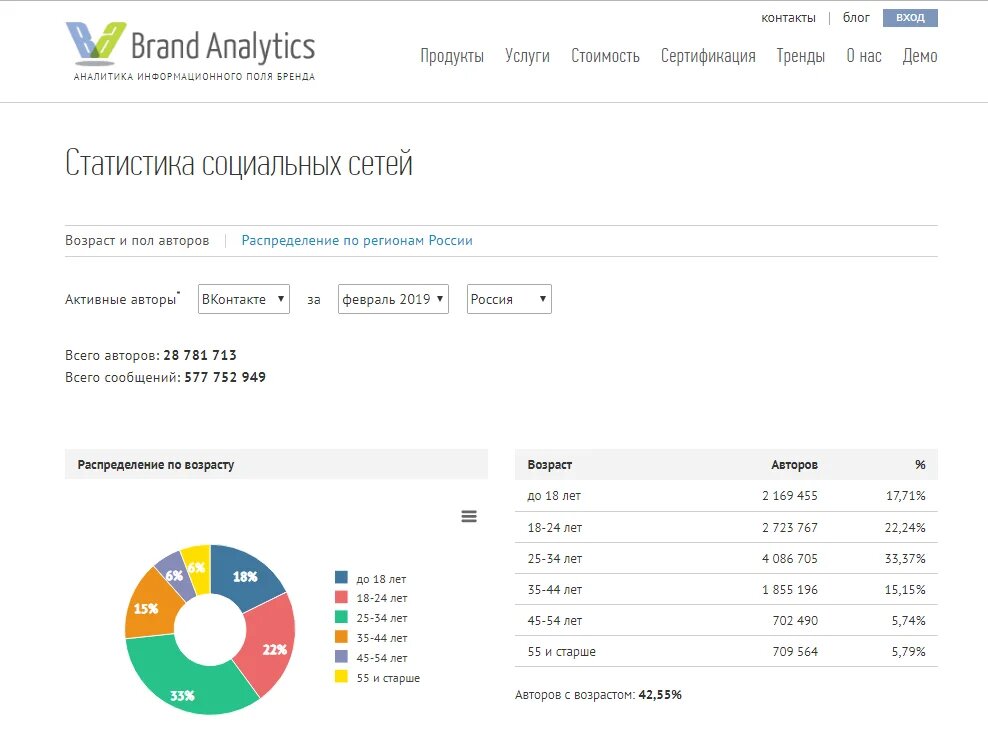Open the Демо page
This screenshot has height=734, width=988.
coord(920,57)
